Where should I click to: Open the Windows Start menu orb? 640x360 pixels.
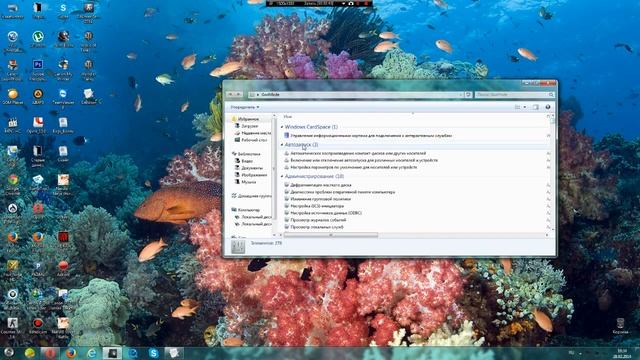(x=9, y=353)
